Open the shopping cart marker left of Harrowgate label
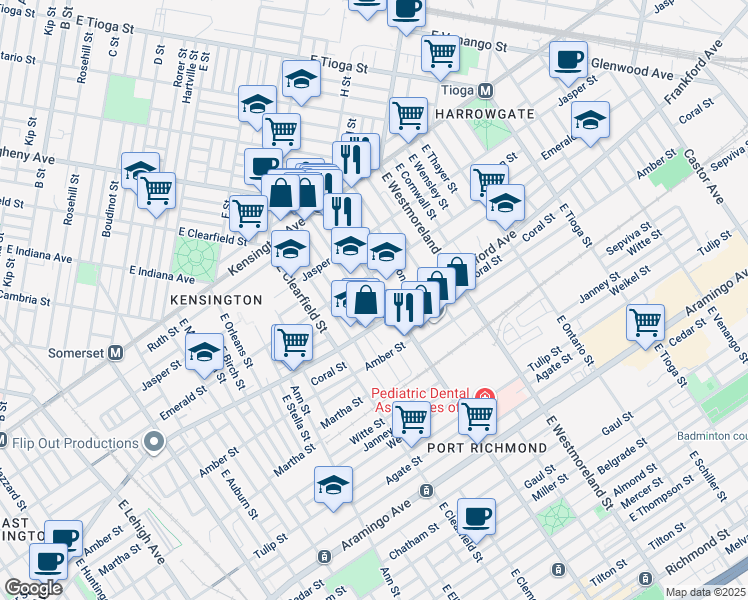This screenshot has width=748, height=600. (x=408, y=115)
